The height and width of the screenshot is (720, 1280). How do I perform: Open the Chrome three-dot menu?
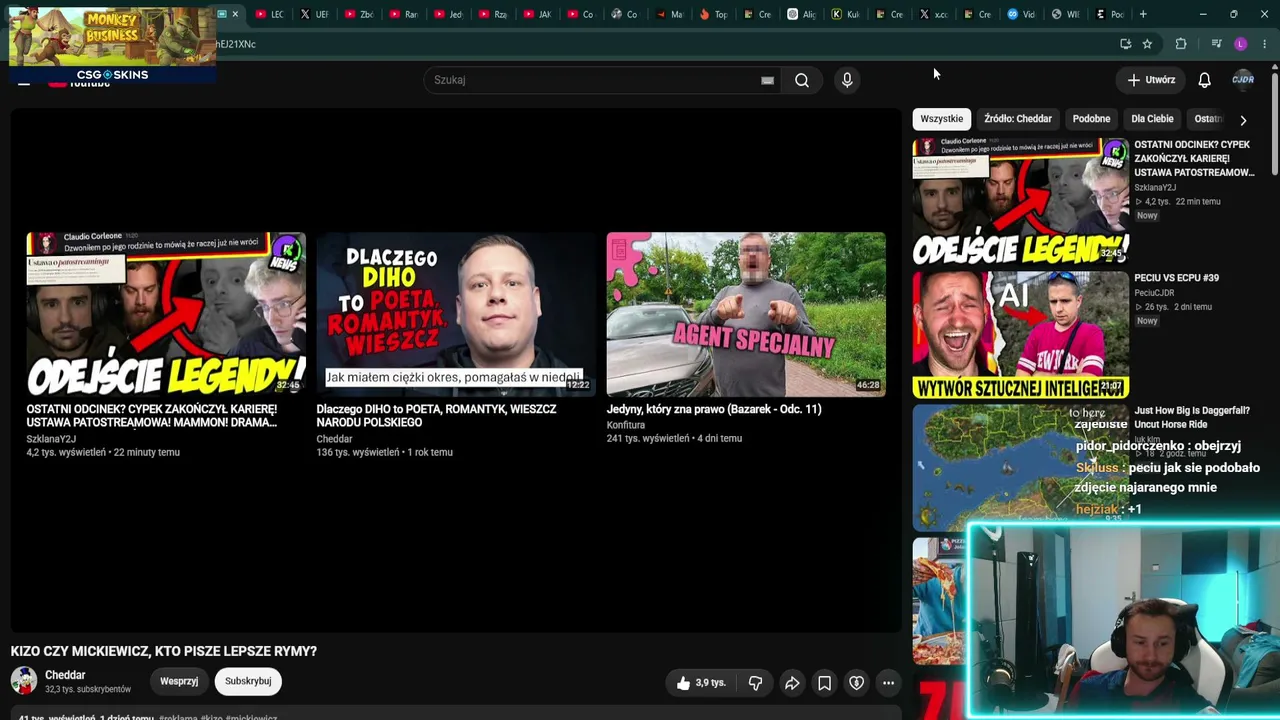[1265, 44]
